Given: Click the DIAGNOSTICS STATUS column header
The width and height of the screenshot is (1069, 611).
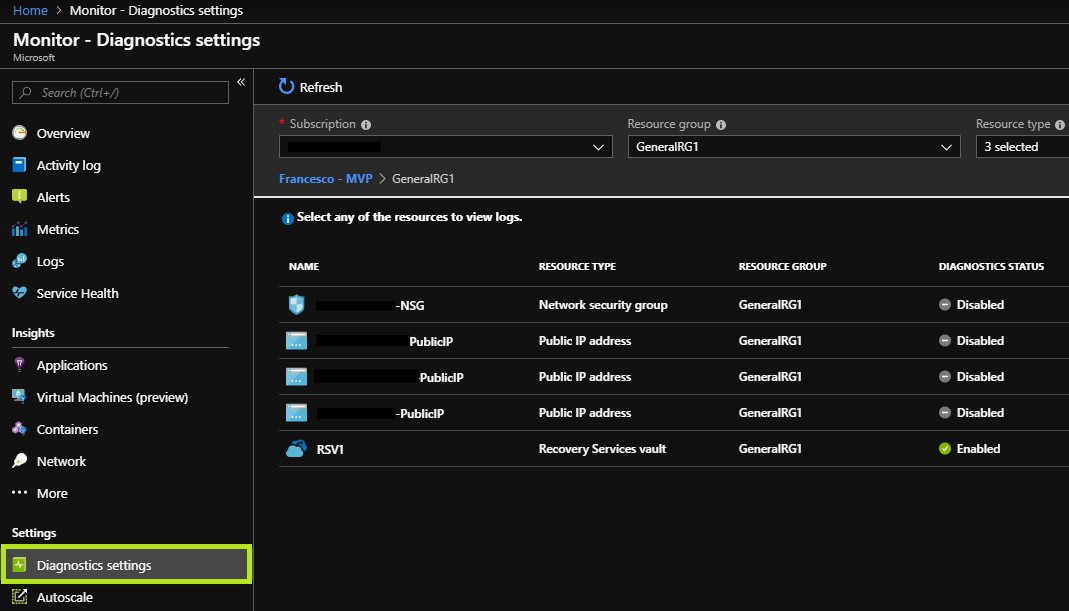Looking at the screenshot, I should pyautogui.click(x=991, y=267).
